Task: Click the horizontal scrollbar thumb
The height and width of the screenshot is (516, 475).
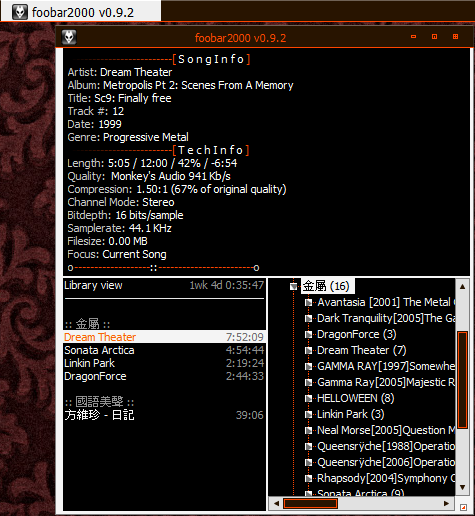Action: click(x=310, y=503)
